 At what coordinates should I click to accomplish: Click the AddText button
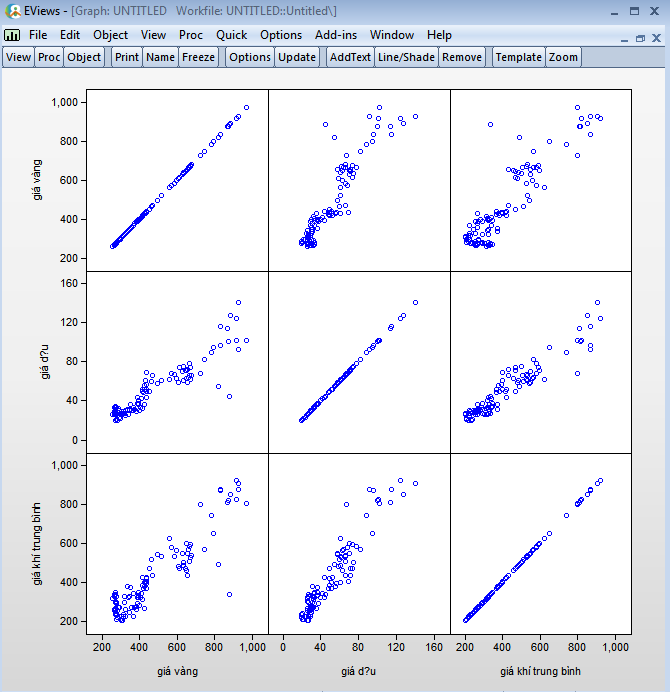point(349,57)
